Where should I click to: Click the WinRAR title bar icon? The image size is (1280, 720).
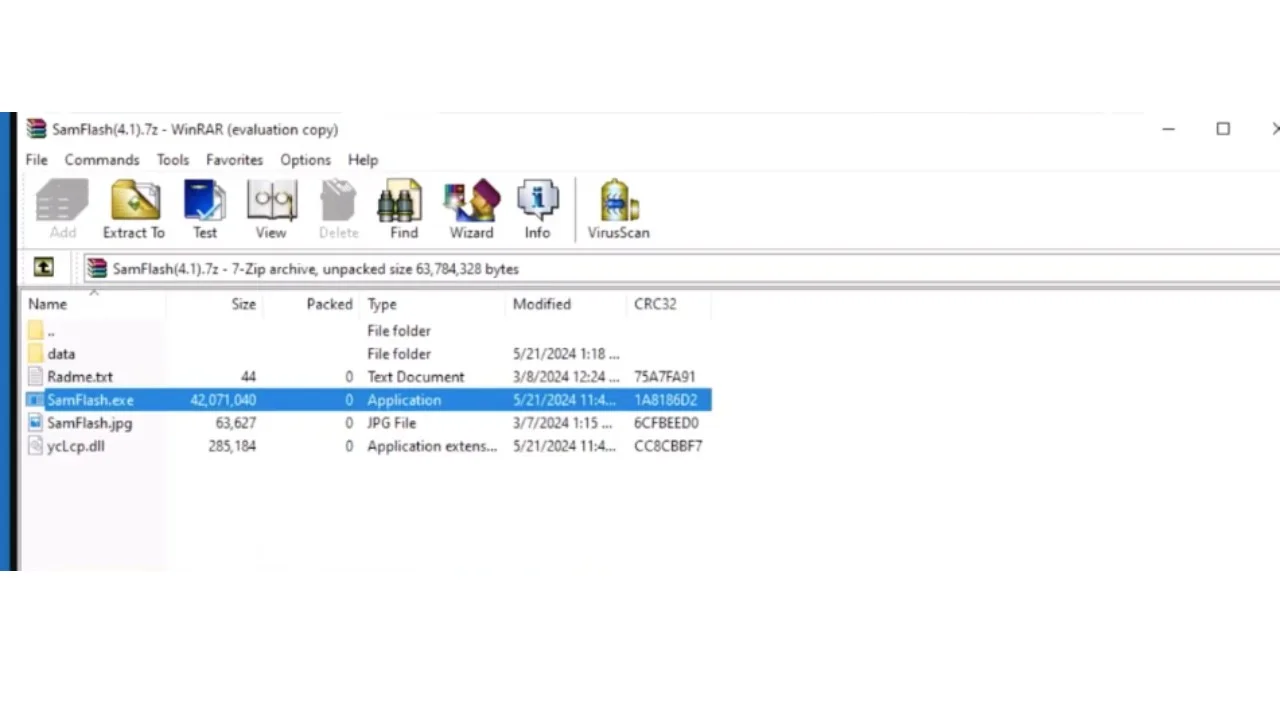tap(37, 129)
